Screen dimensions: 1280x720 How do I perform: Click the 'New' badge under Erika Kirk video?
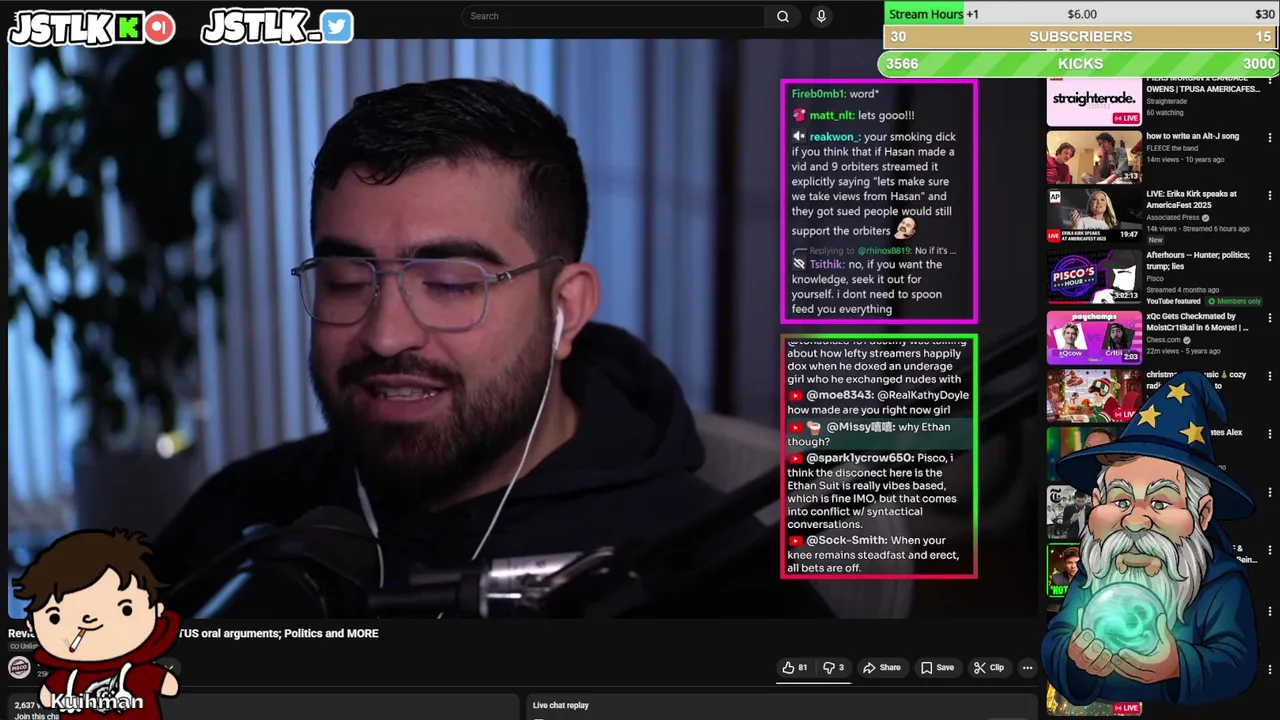click(1155, 240)
